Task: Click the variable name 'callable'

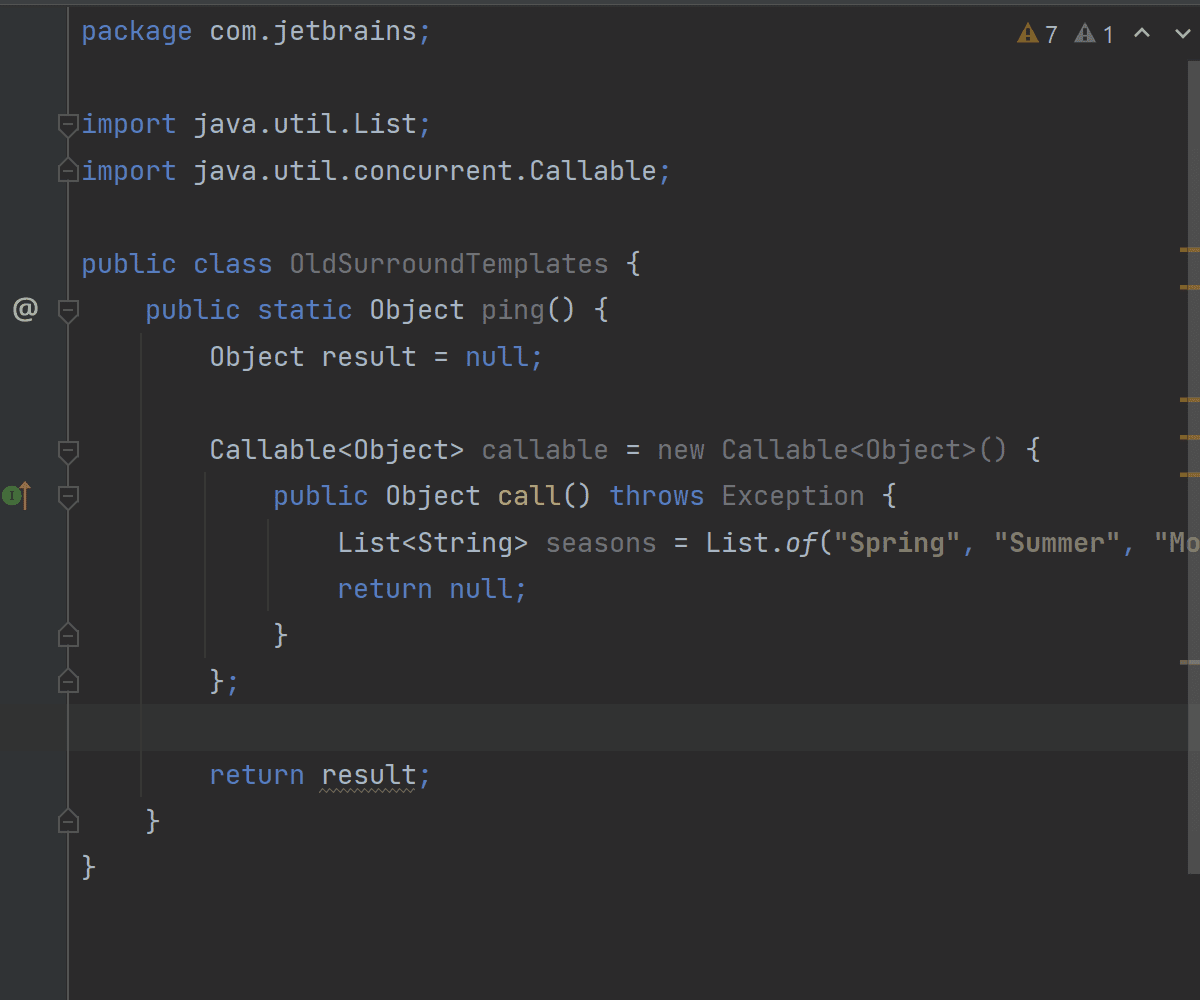Action: [545, 450]
